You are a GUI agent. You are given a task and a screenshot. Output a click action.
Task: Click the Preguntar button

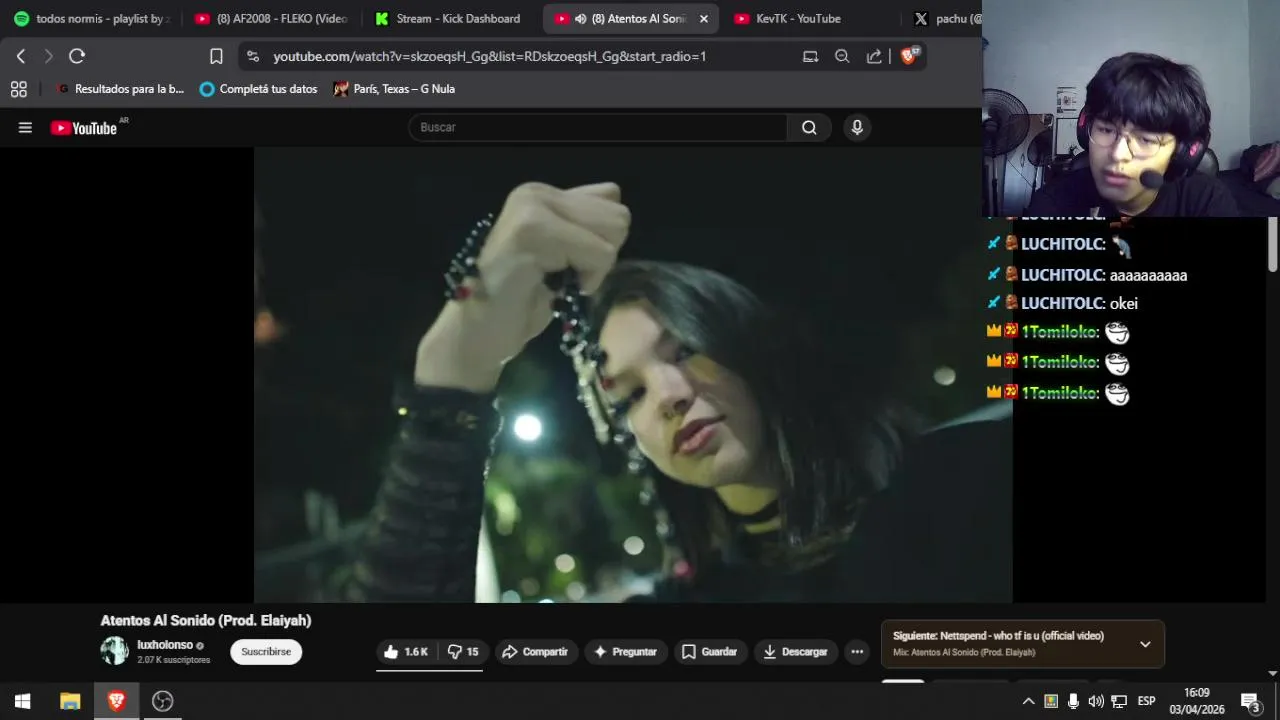tap(626, 652)
